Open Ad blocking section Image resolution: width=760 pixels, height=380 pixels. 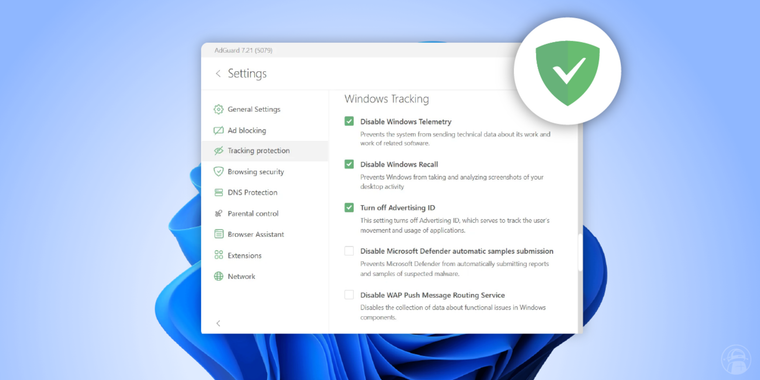point(265,130)
